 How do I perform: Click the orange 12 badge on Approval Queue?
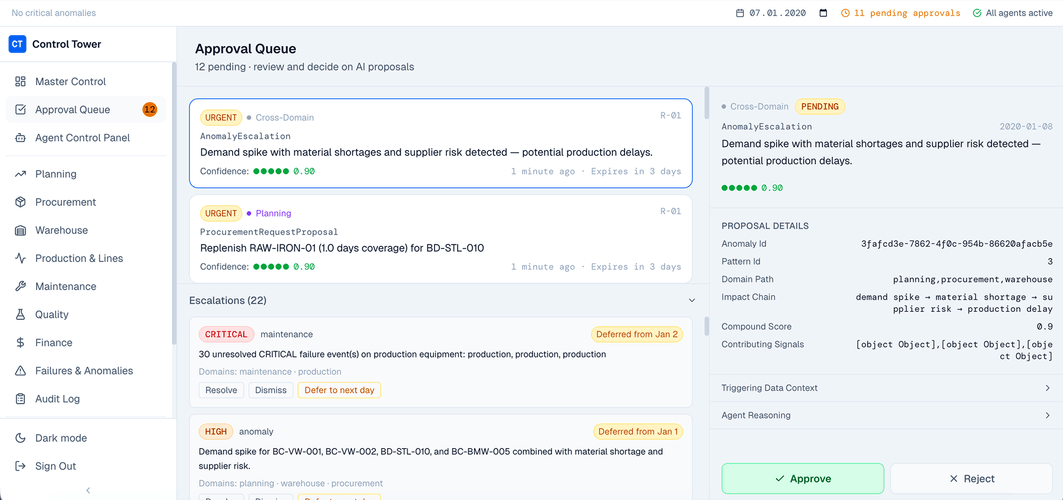(x=150, y=110)
